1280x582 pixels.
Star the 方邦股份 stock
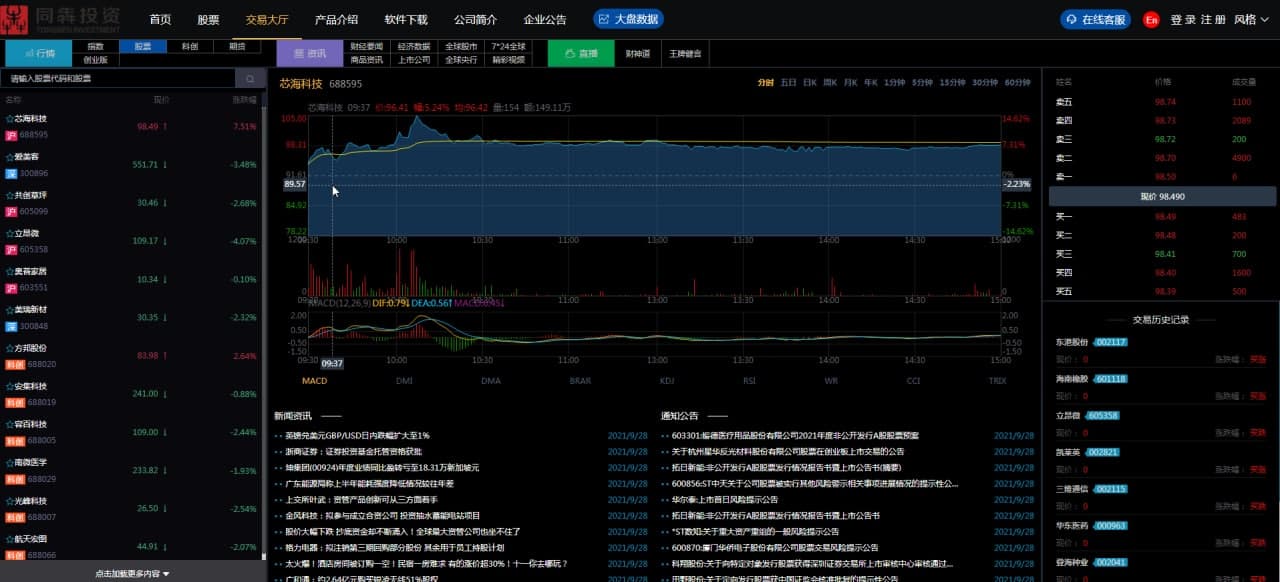(x=10, y=348)
